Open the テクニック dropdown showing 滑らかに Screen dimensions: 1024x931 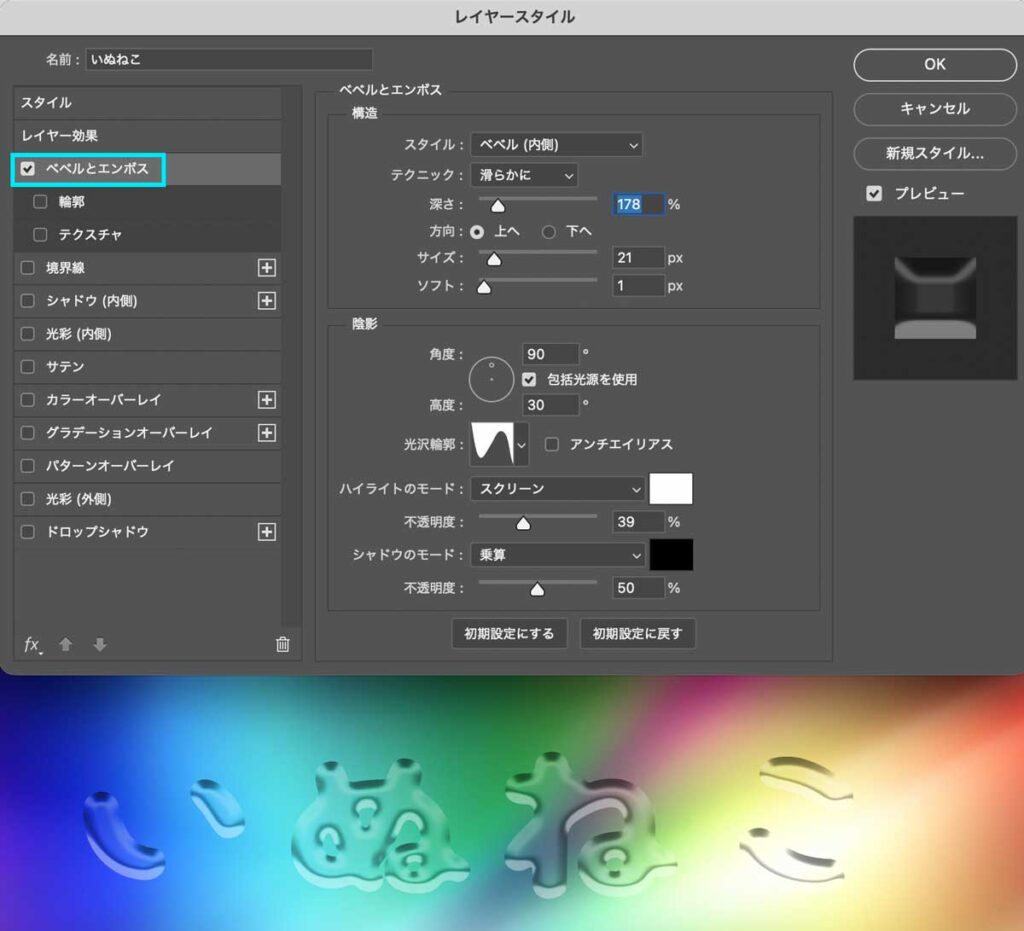525,175
